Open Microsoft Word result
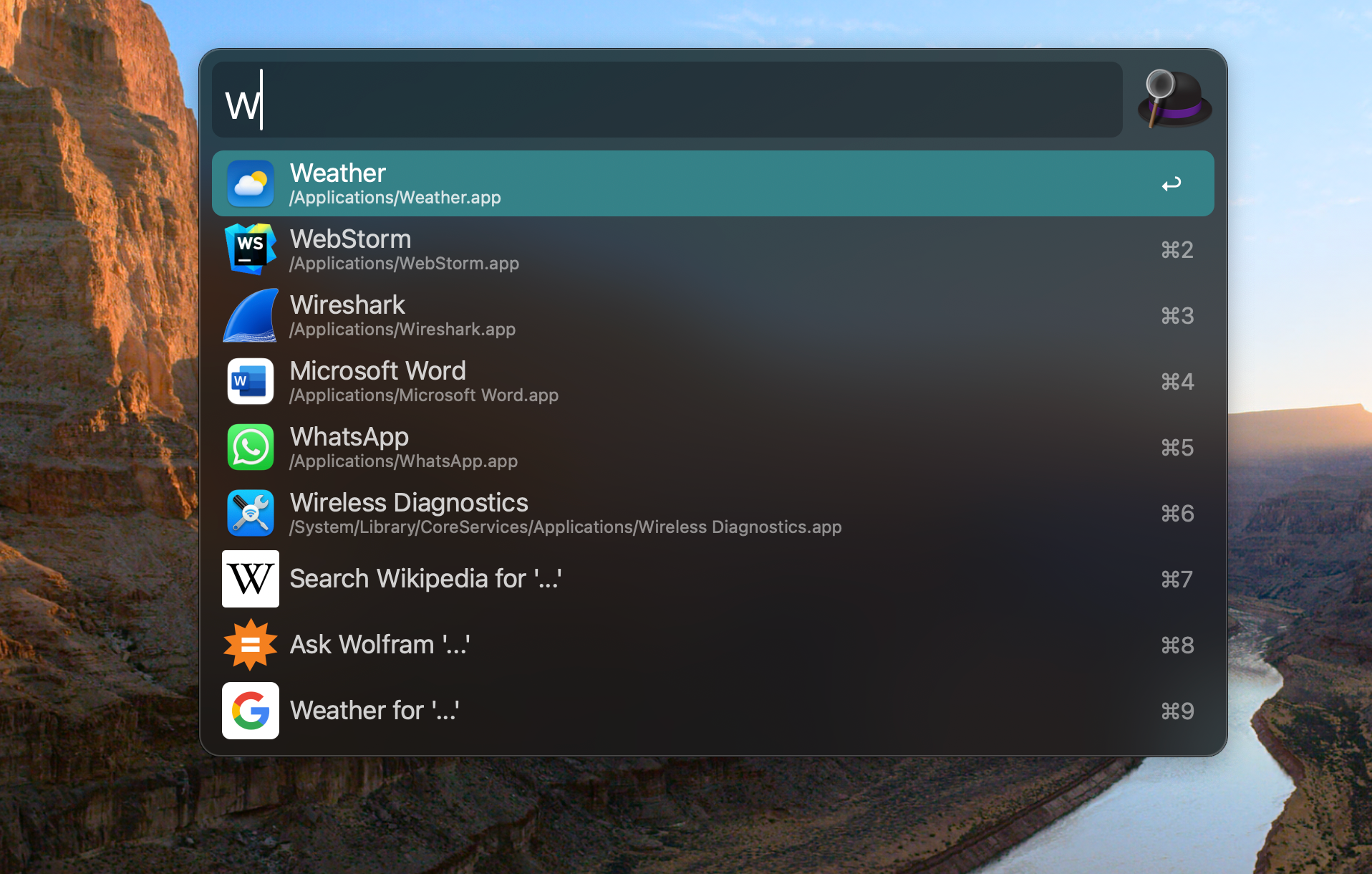This screenshot has width=1372, height=874. pos(713,381)
